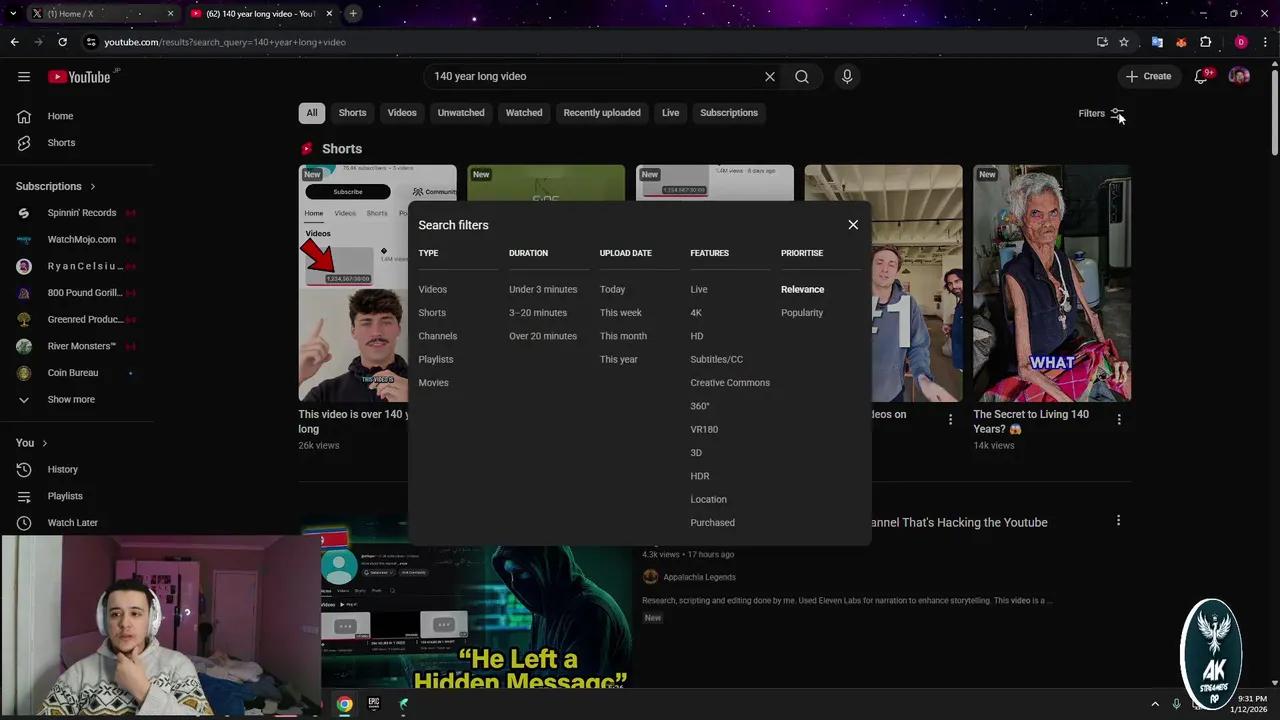1280x720 pixels.
Task: Open the notifications bell
Action: coord(1201,76)
